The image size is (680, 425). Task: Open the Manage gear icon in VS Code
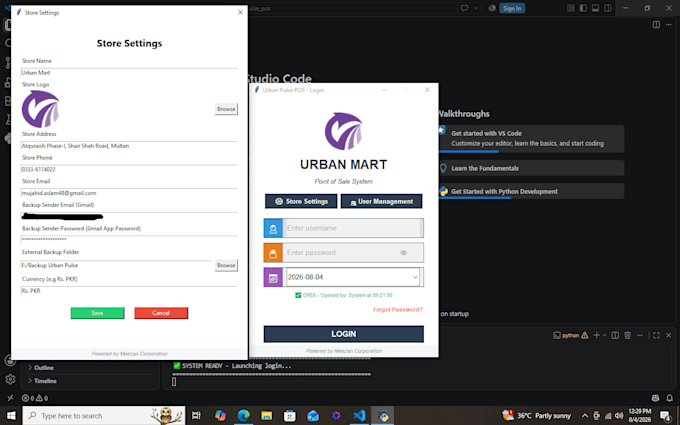pos(10,379)
